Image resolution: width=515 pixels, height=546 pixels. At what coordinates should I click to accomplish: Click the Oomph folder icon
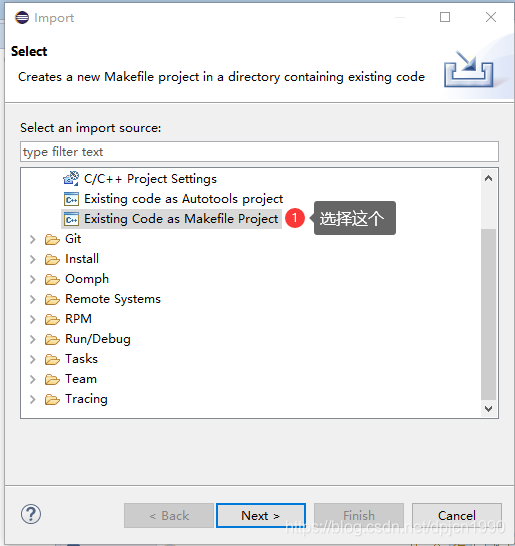point(52,280)
